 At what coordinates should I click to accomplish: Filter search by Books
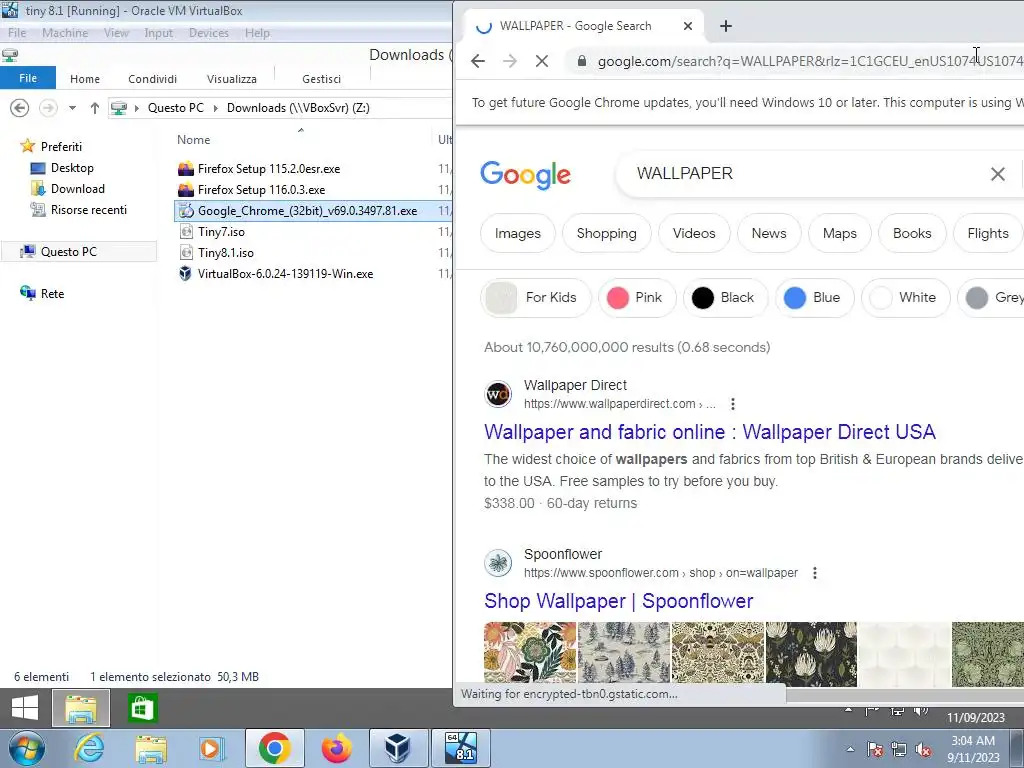point(912,233)
